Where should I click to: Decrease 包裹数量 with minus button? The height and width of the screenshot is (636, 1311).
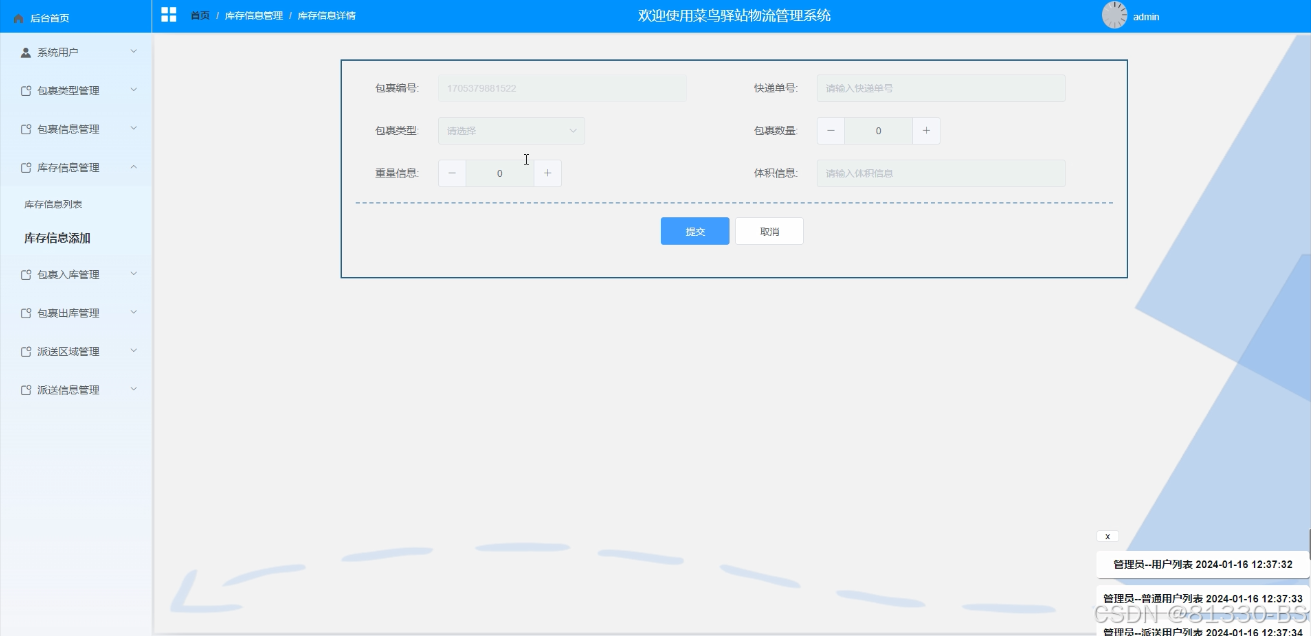pos(831,131)
